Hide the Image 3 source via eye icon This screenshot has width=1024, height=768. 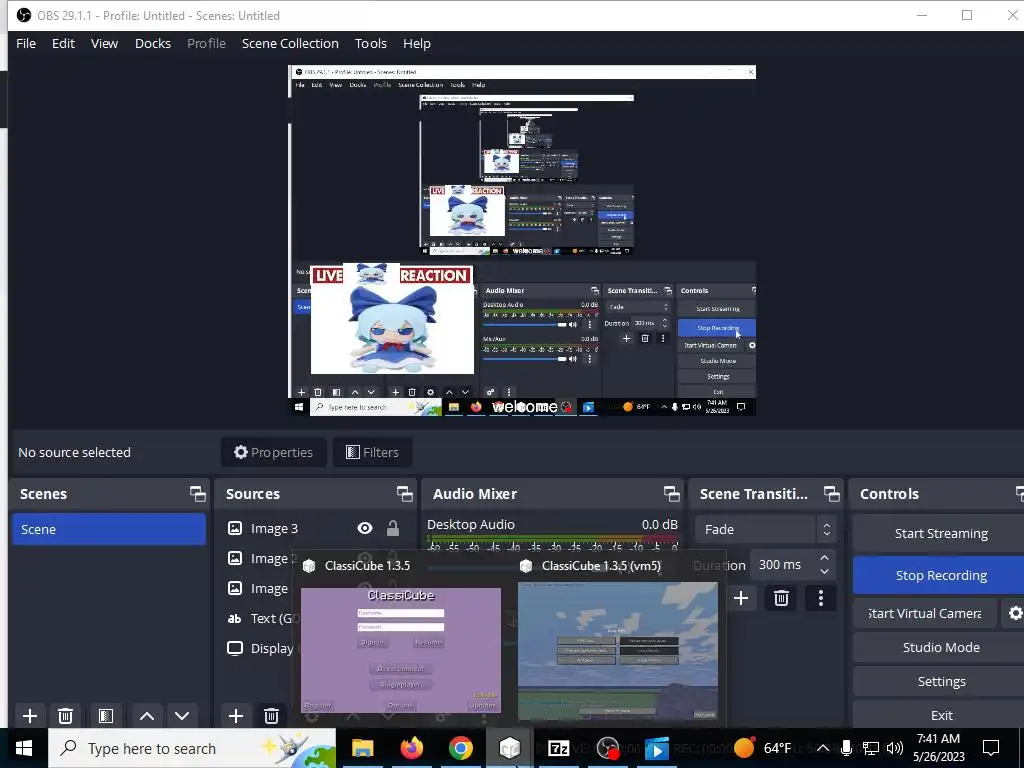pyautogui.click(x=365, y=528)
